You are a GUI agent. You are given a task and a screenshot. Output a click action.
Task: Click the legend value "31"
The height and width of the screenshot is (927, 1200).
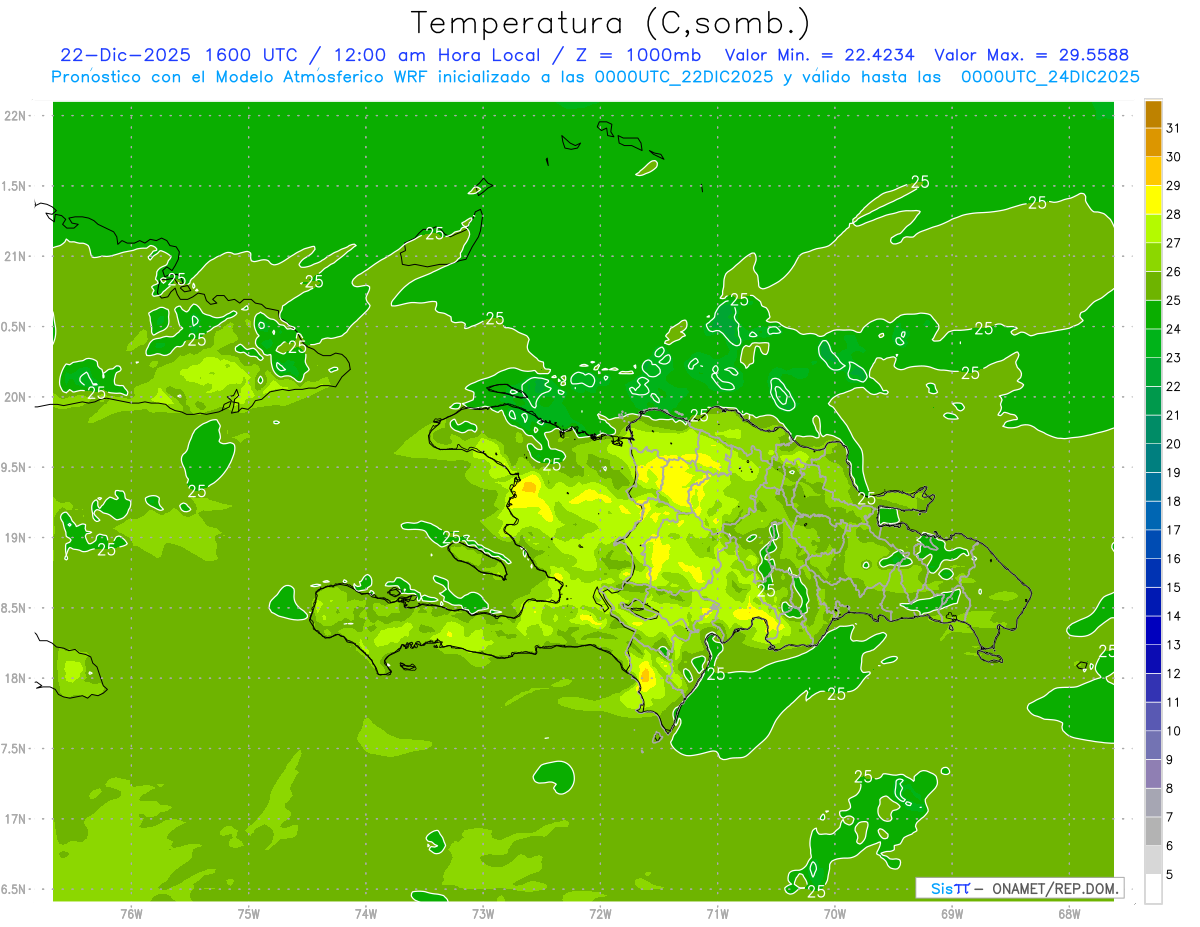coord(1174,128)
